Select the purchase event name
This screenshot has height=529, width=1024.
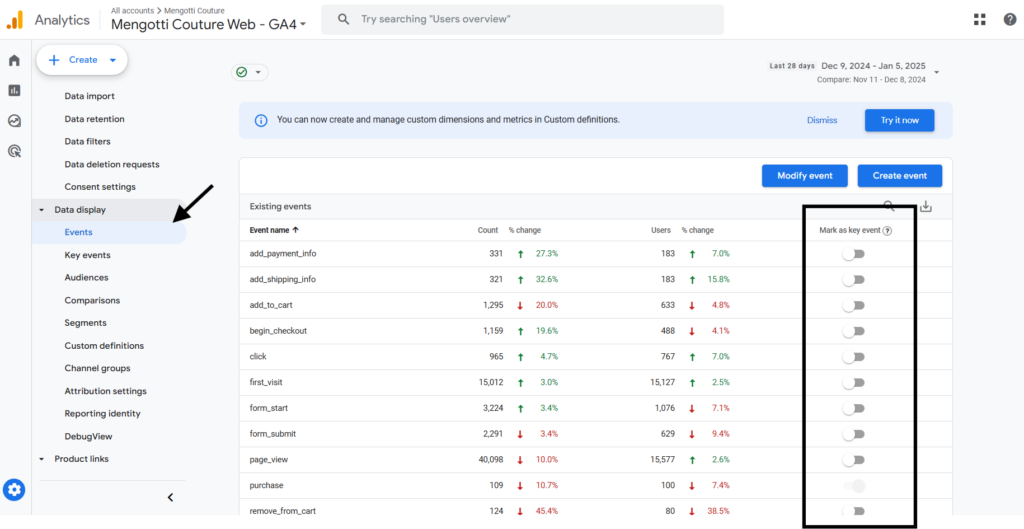pyautogui.click(x=266, y=486)
